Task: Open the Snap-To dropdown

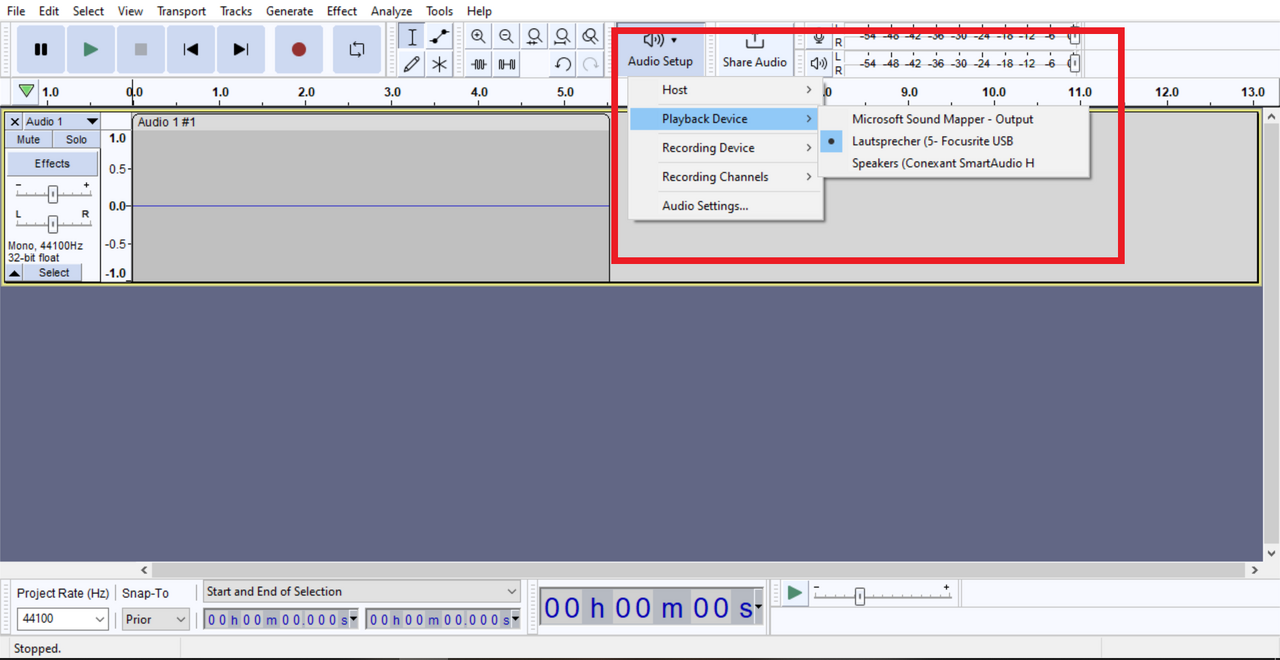Action: (x=156, y=619)
